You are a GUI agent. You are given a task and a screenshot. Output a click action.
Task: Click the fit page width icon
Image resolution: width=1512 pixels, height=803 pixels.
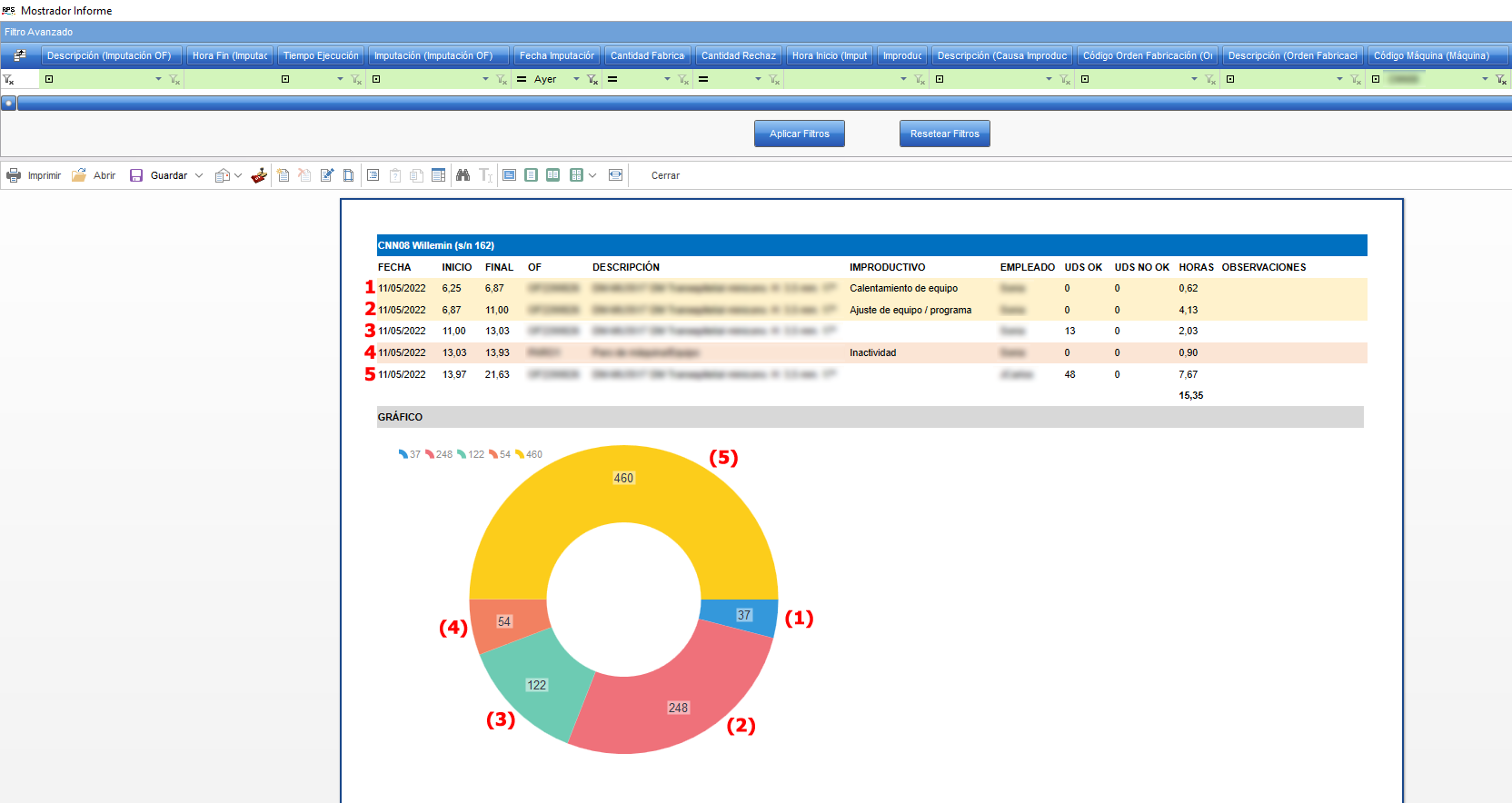pyautogui.click(x=616, y=175)
